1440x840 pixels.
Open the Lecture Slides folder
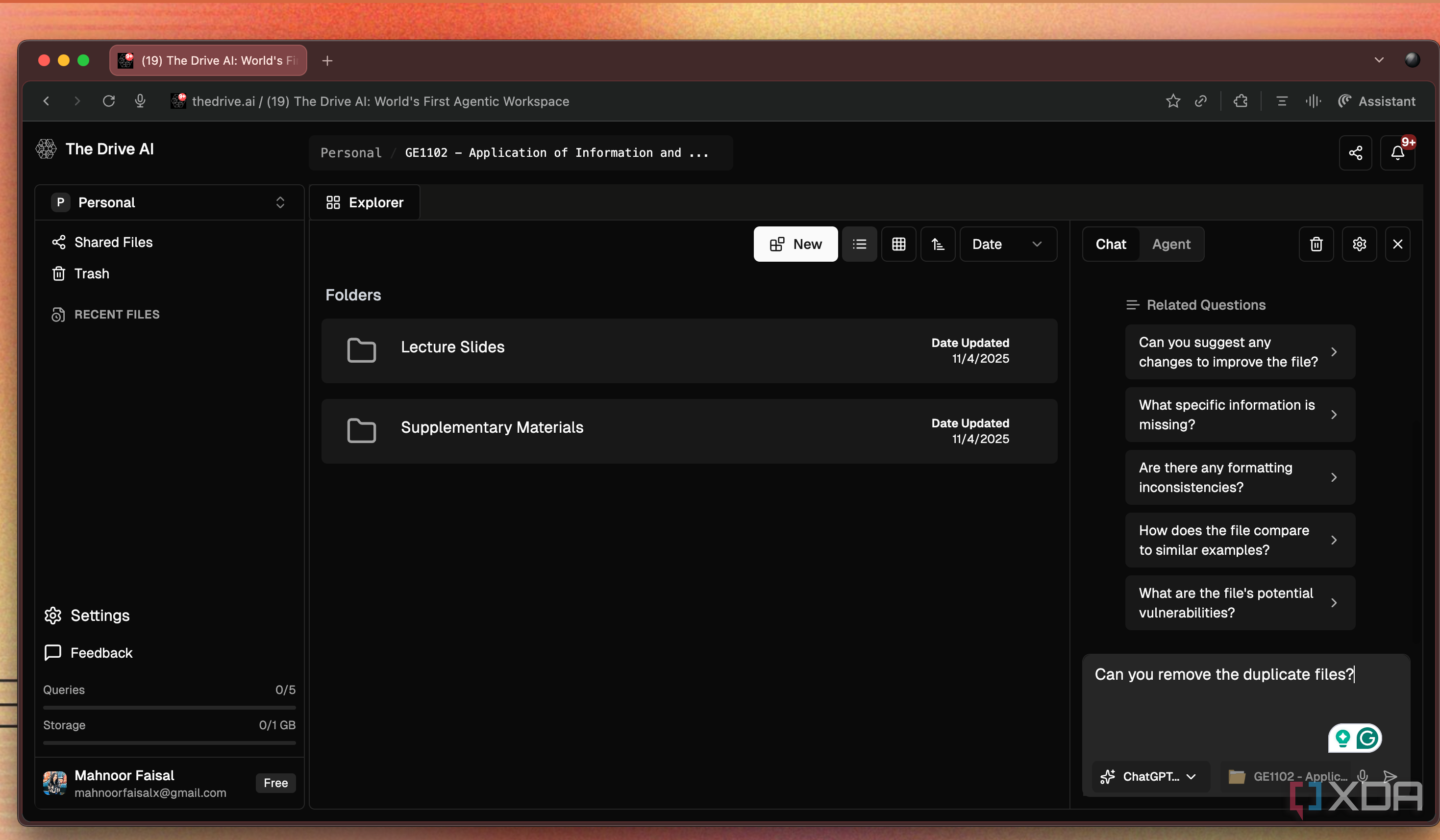tap(689, 350)
